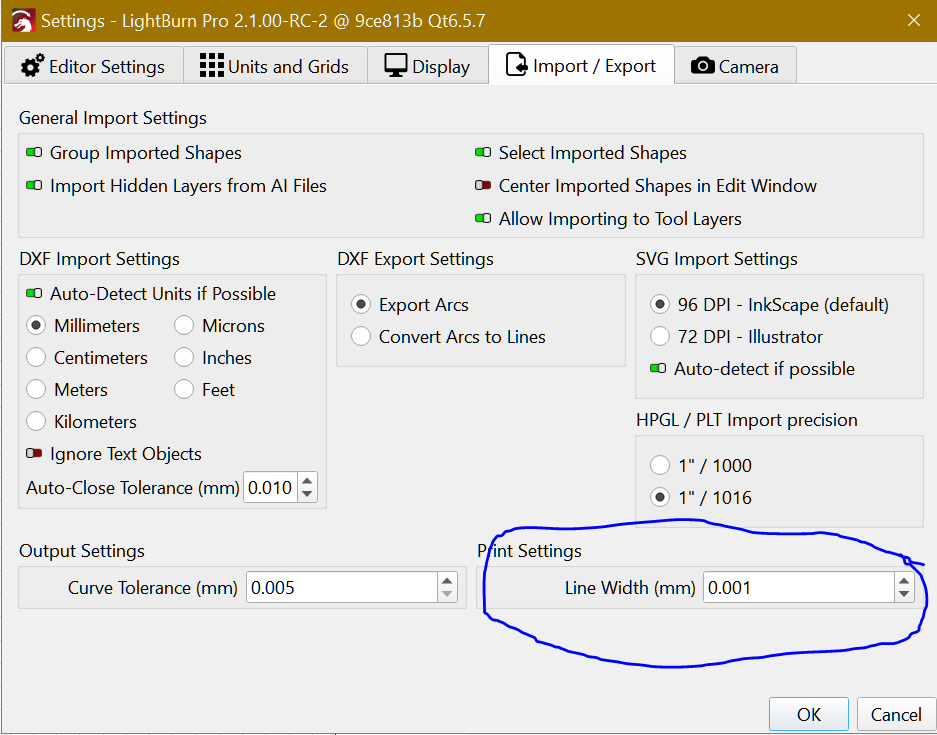
Task: Turn on Ignore Text Objects
Action: [35, 454]
